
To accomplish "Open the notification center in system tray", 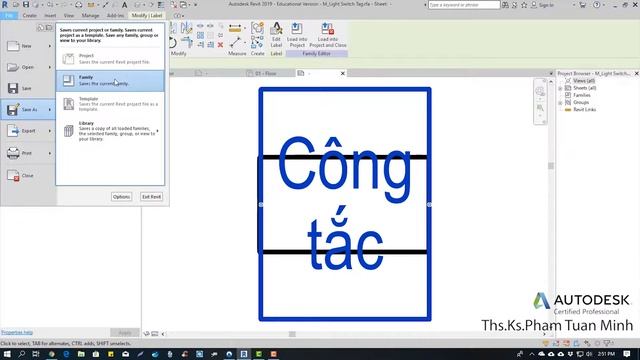I will (627, 354).
